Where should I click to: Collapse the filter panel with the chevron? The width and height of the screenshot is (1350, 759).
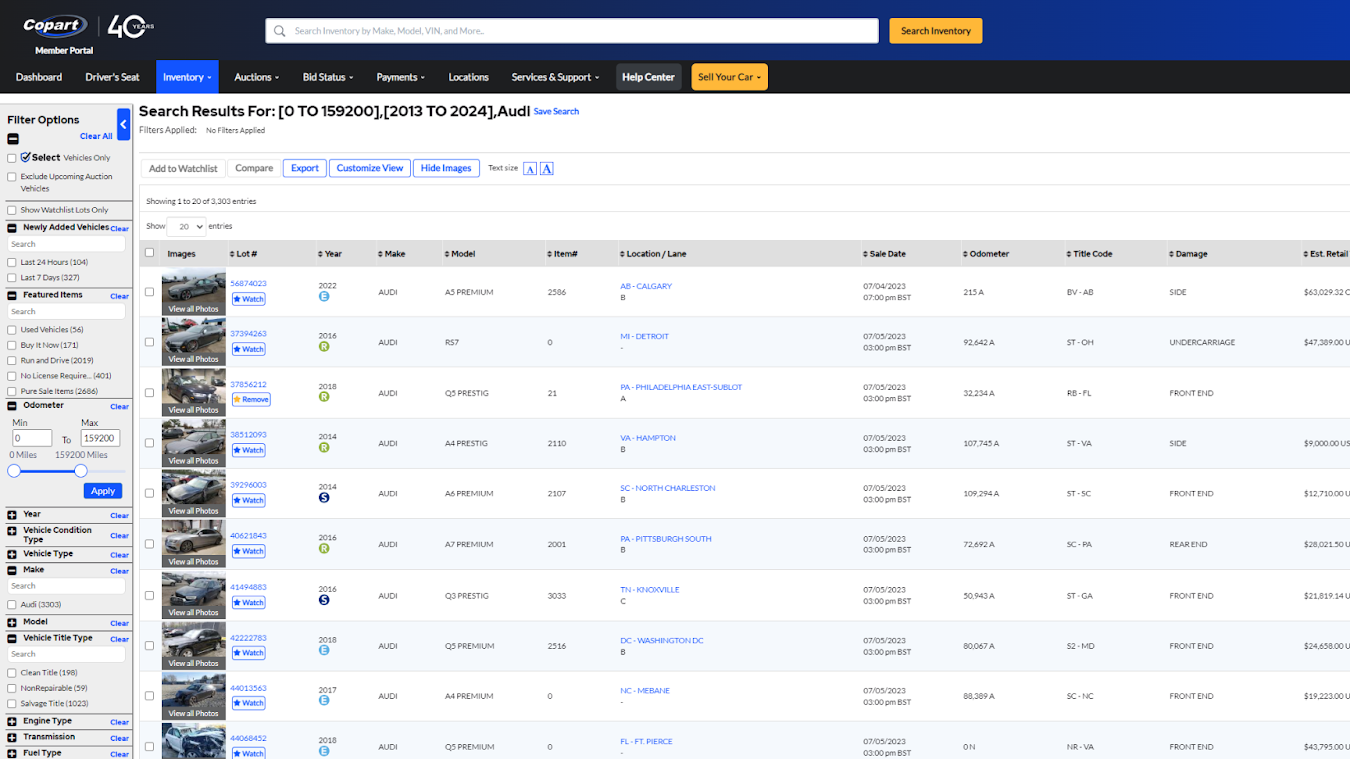(124, 124)
